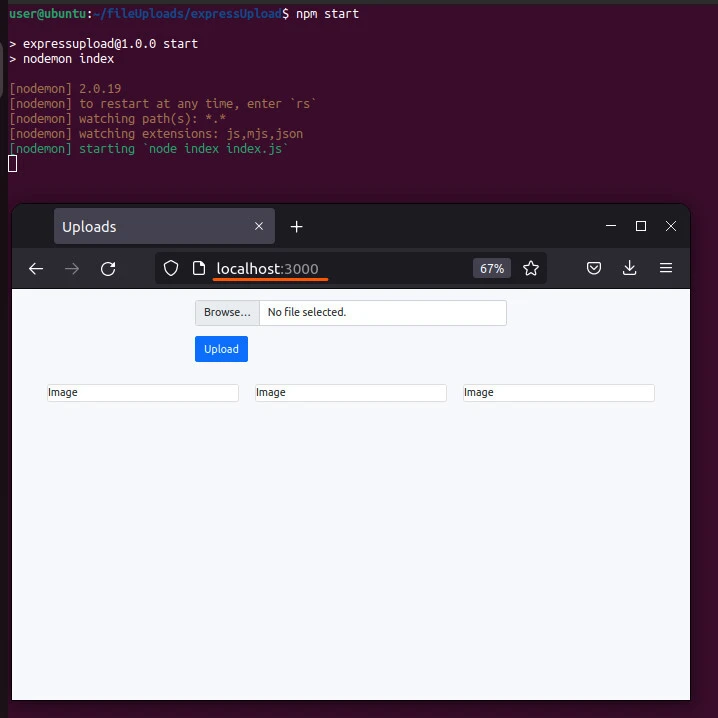718x718 pixels.
Task: Open a new tab with the plus button
Action: 296,227
